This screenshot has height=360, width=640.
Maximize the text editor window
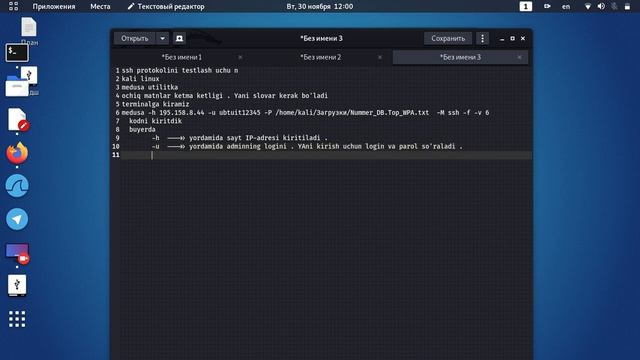(x=512, y=38)
